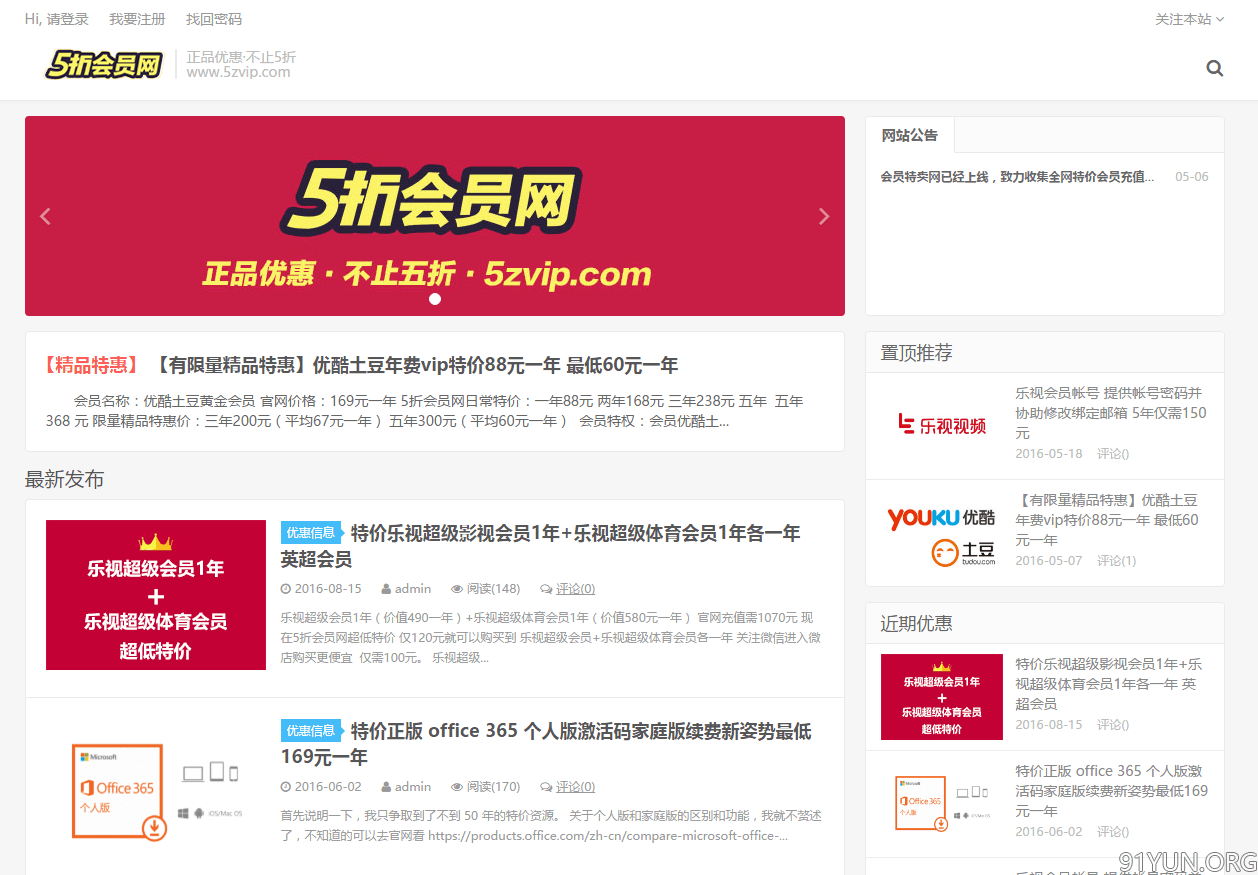1258x875 pixels.
Task: Click 优惠信息 tag on office 365 post
Action: [x=311, y=731]
